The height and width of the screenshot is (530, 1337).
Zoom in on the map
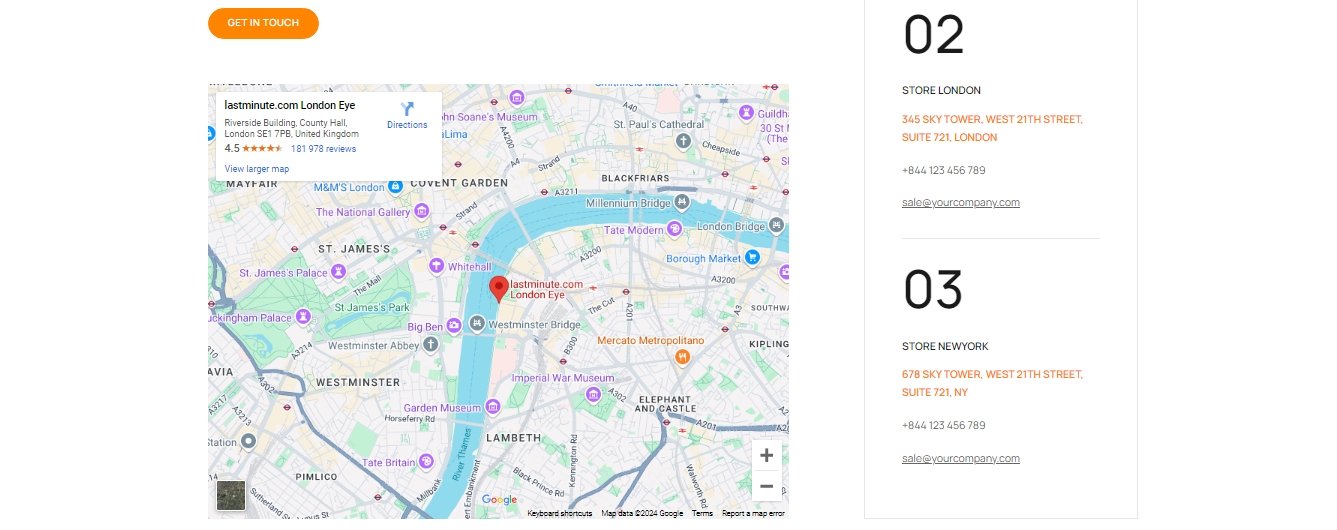coord(766,456)
